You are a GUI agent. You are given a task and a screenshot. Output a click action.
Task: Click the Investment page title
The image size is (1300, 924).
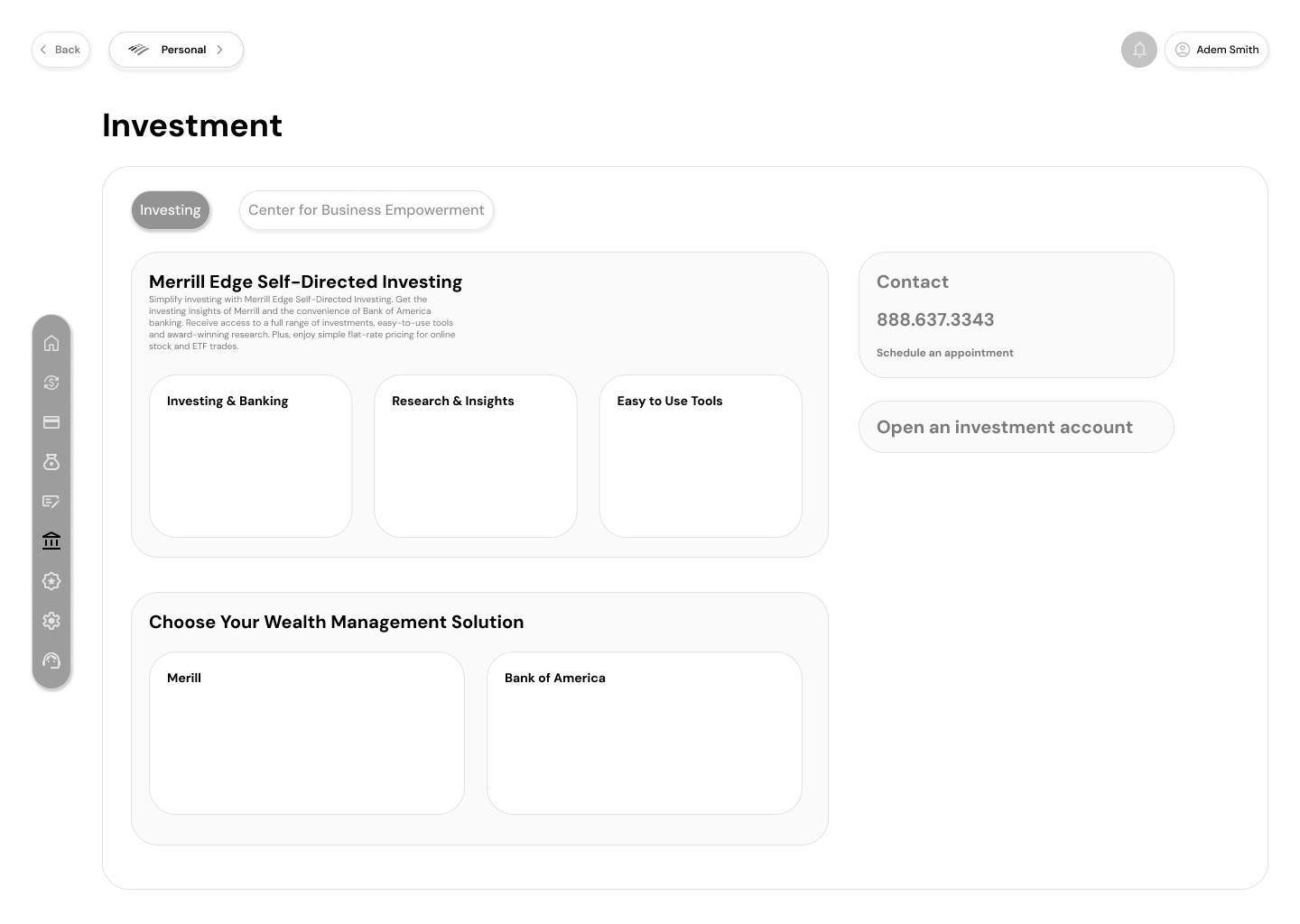point(192,125)
